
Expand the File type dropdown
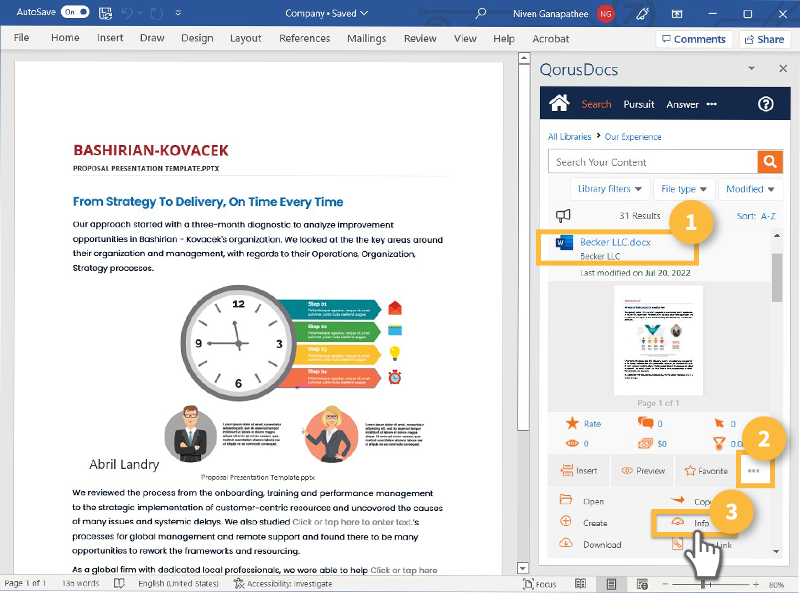[x=684, y=189]
